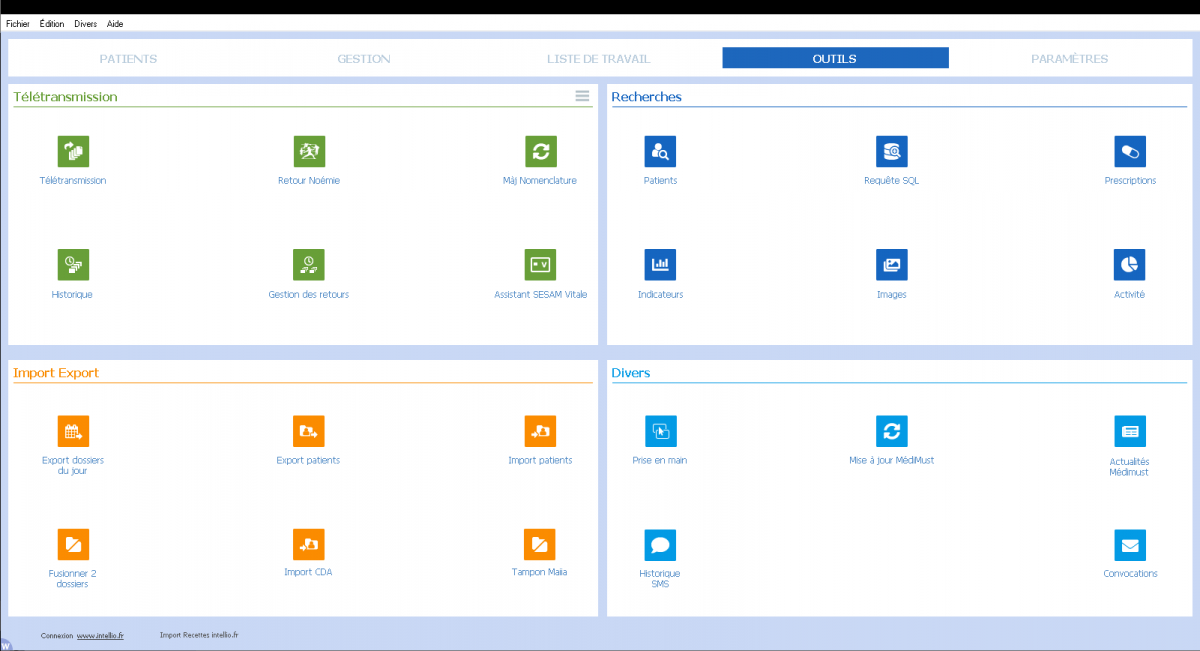
Task: Click the Import CDA label
Action: (x=308, y=572)
